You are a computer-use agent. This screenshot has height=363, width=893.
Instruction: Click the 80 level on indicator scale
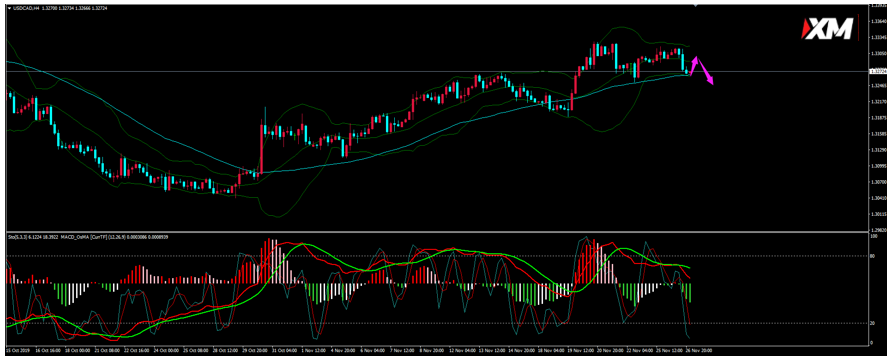(873, 256)
